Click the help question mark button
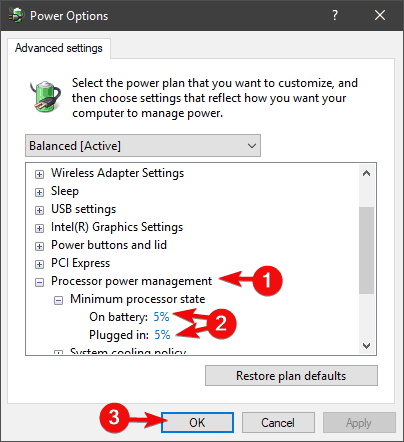This screenshot has height=442, width=404. click(x=335, y=15)
